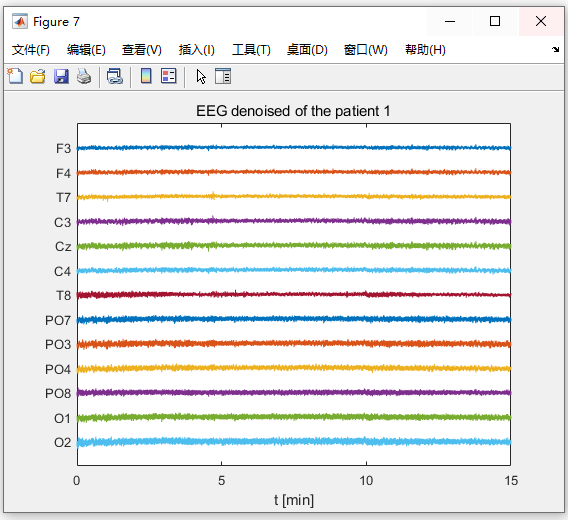The image size is (568, 520).
Task: Save figure with the floppy disk icon
Action: tap(61, 76)
